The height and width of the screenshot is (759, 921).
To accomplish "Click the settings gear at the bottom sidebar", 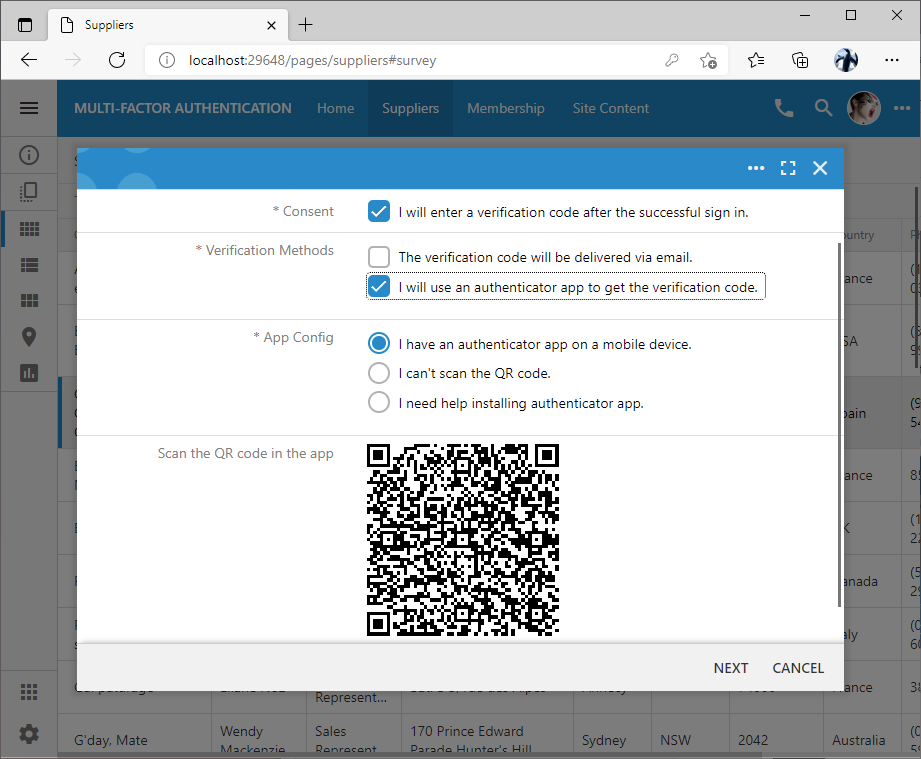I will point(28,734).
